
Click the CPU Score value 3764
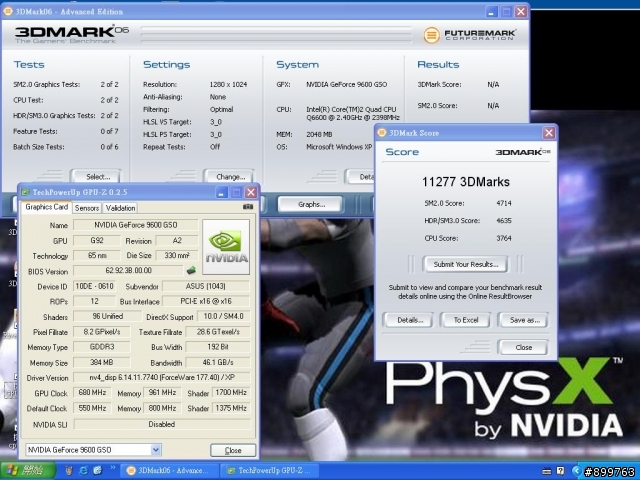(x=504, y=238)
